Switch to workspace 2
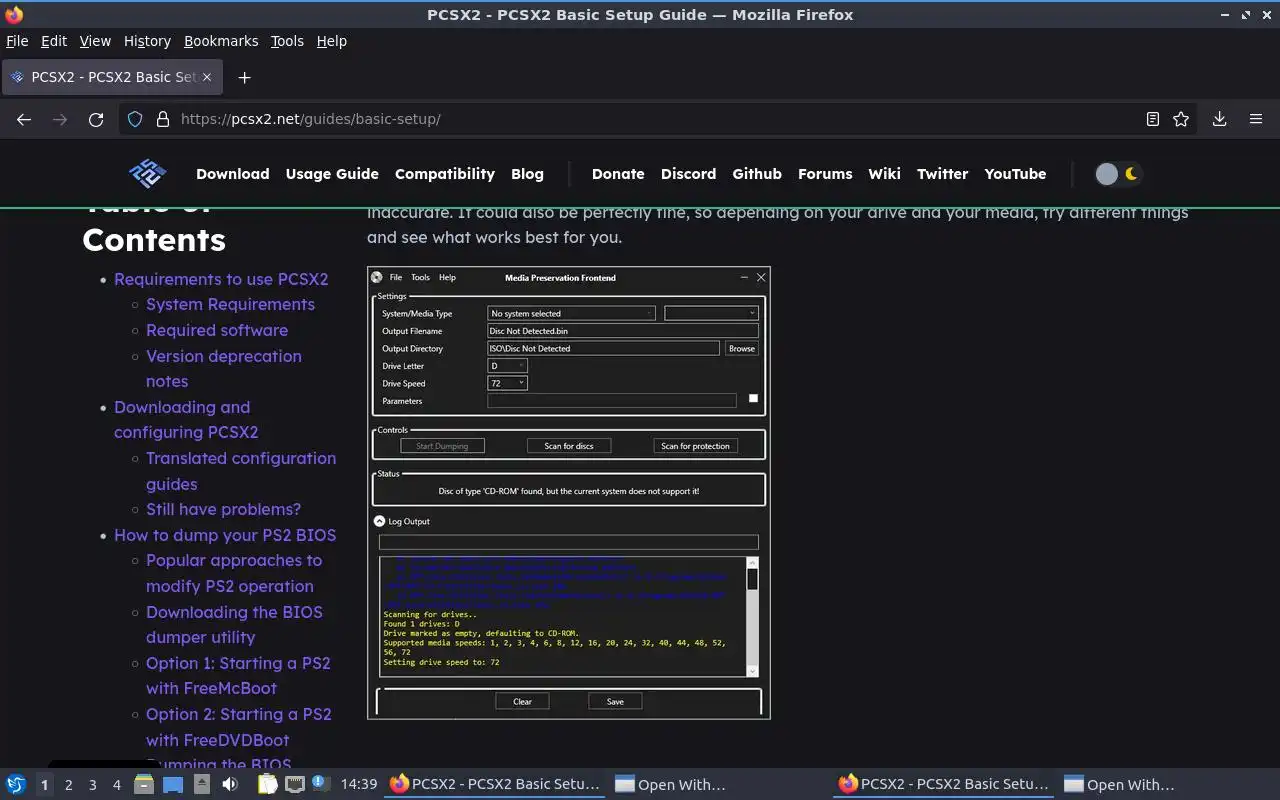The width and height of the screenshot is (1280, 800). click(69, 785)
